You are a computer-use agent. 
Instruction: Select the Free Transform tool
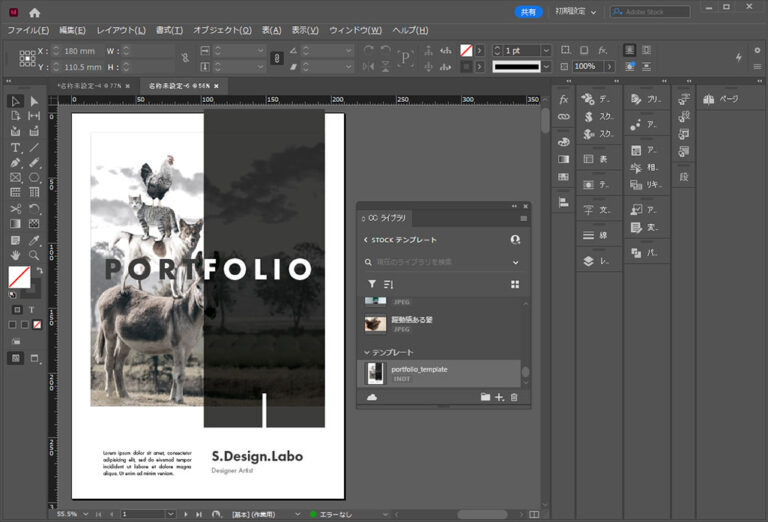click(x=34, y=209)
